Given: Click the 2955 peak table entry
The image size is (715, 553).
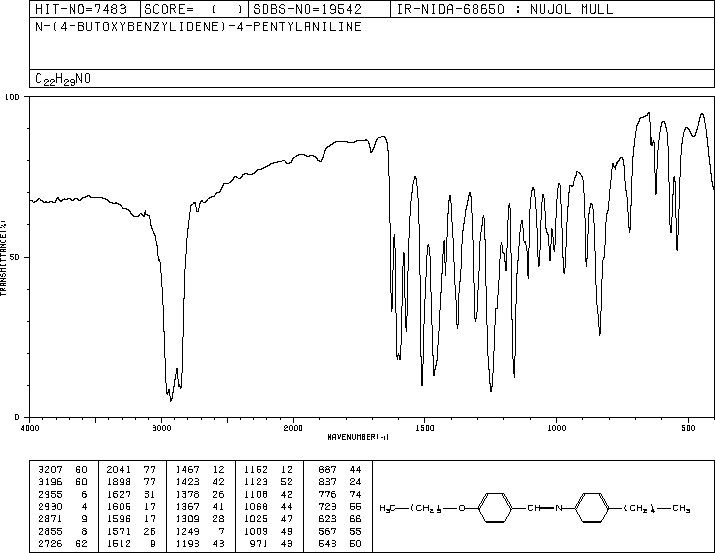Looking at the screenshot, I should point(50,494).
